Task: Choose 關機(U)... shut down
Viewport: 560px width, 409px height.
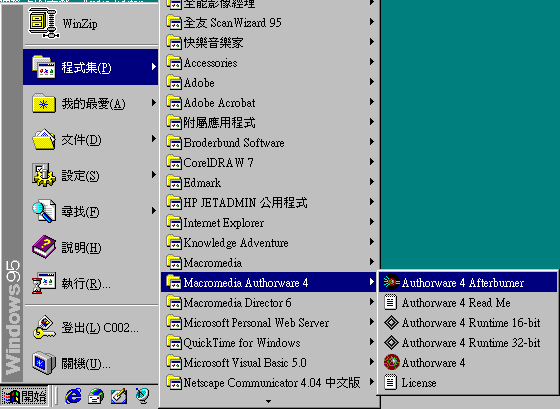Action: click(x=91, y=363)
